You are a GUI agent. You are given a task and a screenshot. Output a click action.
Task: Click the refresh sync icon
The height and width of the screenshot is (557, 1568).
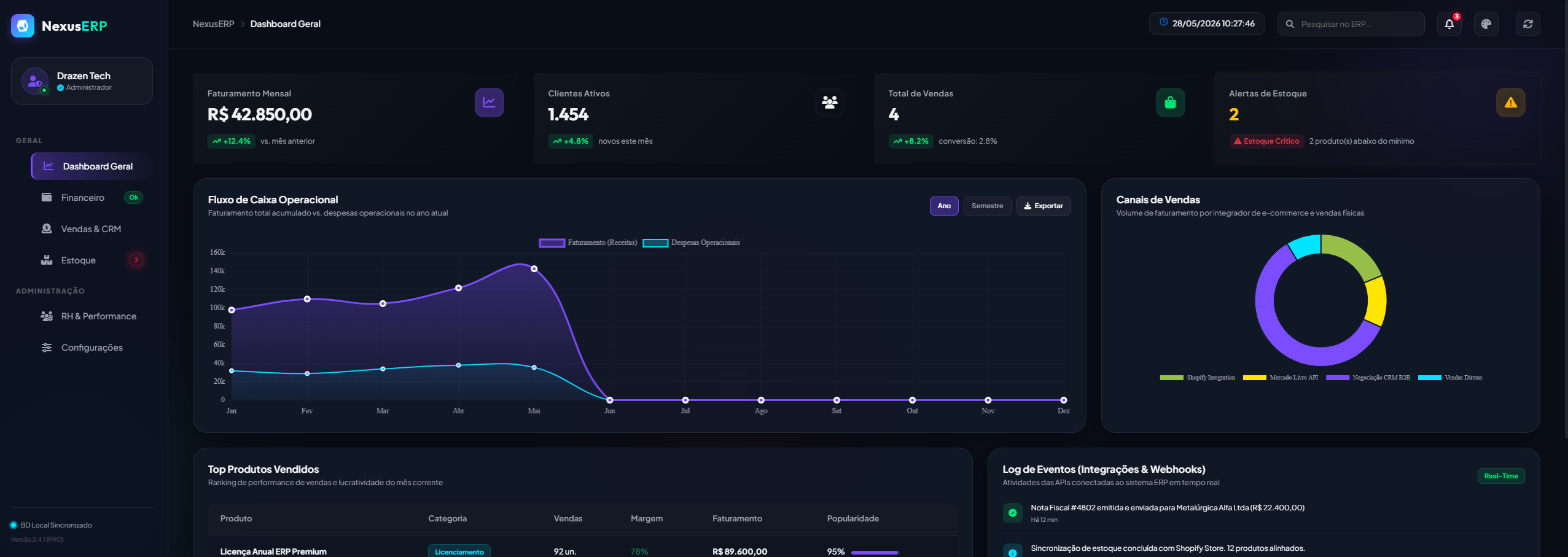click(x=1527, y=24)
